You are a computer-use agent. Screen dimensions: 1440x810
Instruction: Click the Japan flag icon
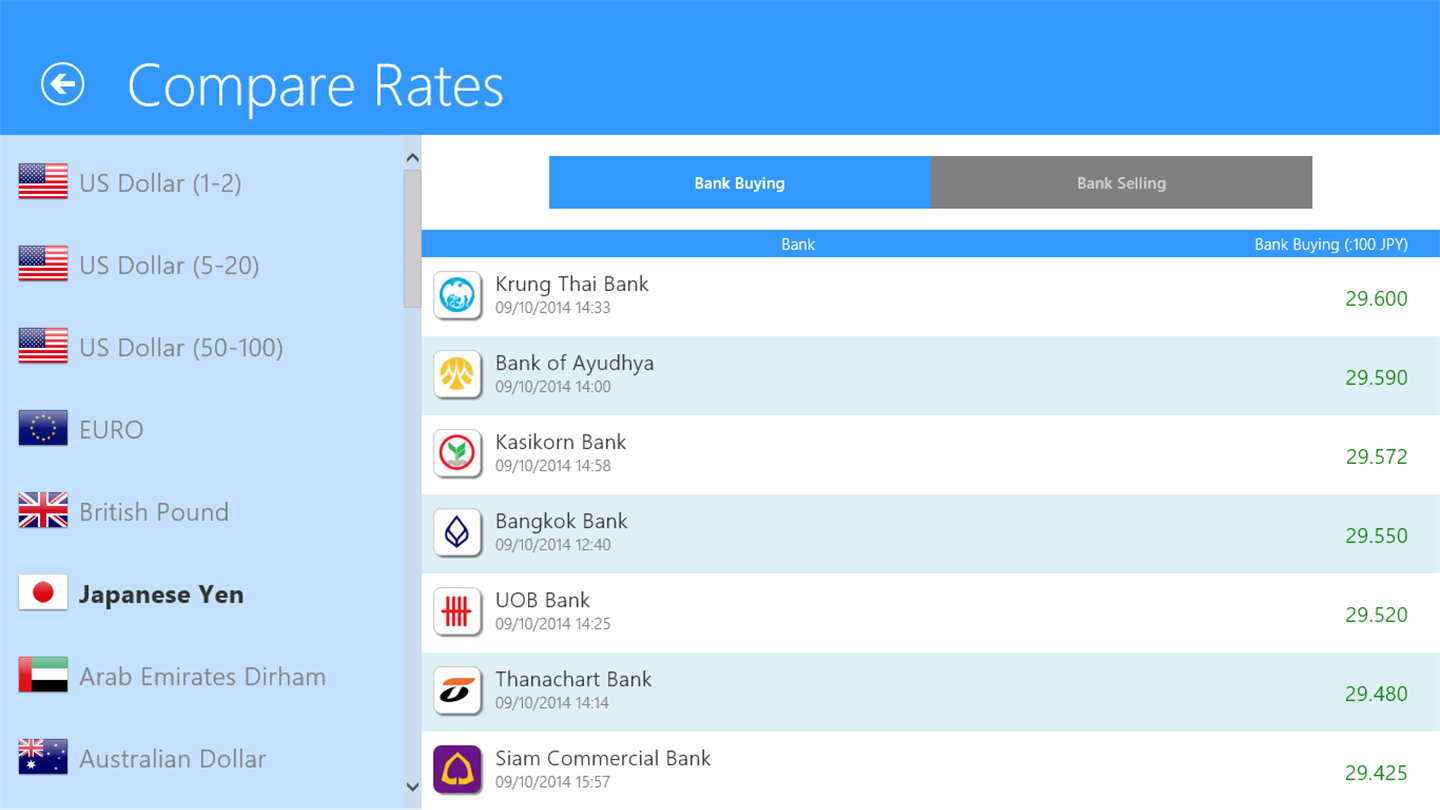tap(43, 594)
